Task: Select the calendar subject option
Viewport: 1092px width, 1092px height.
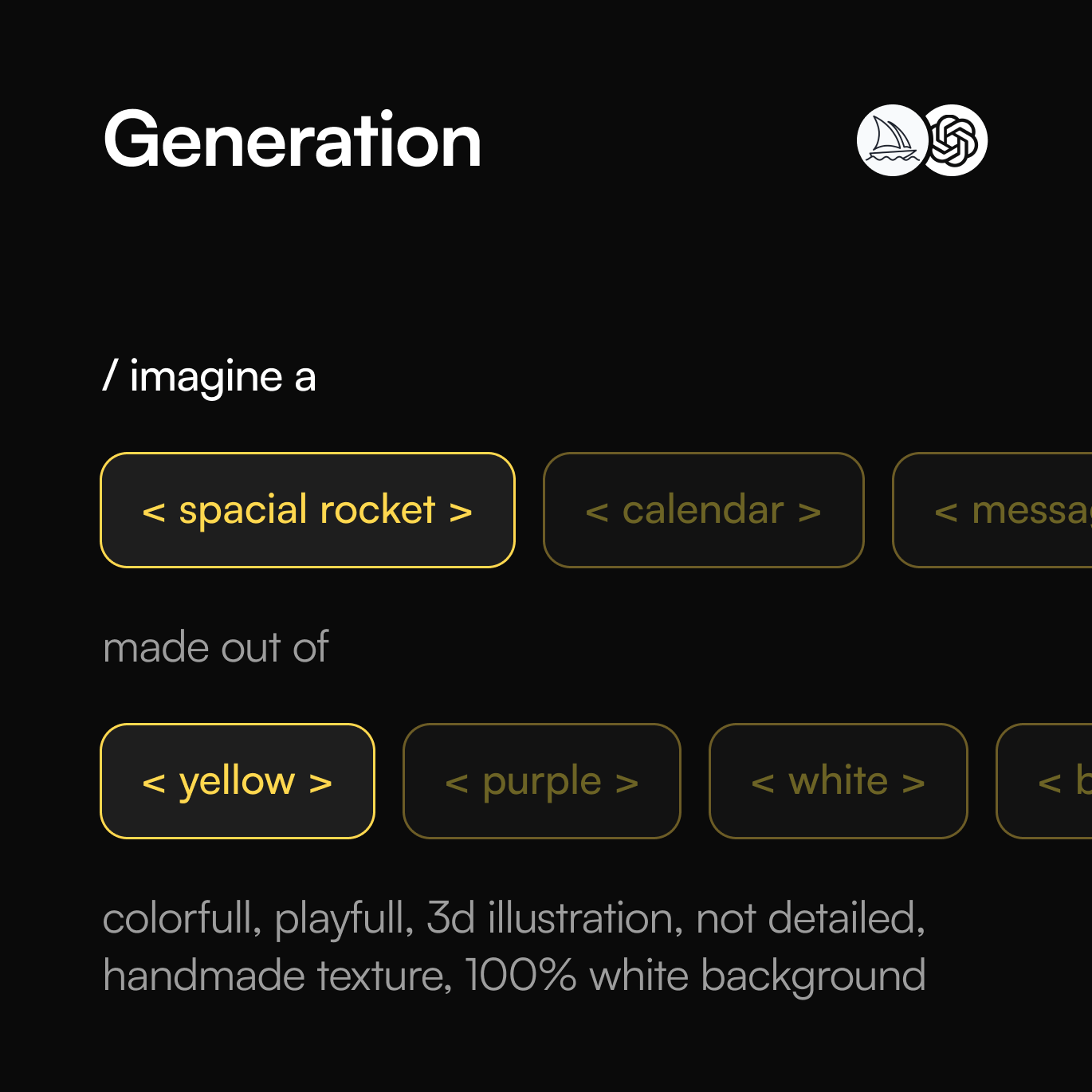Action: [703, 510]
